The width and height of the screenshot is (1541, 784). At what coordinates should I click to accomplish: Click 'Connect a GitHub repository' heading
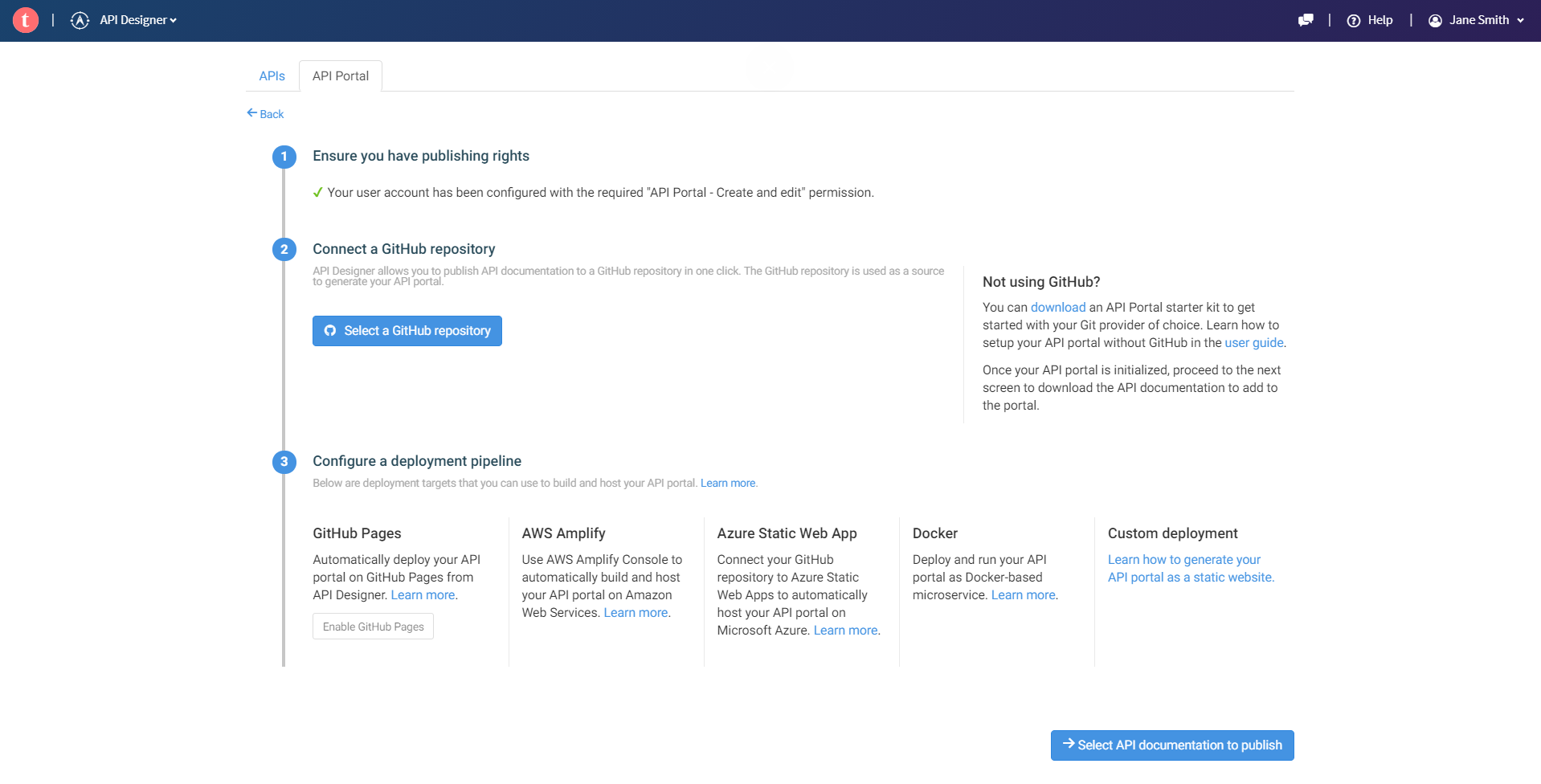[404, 249]
